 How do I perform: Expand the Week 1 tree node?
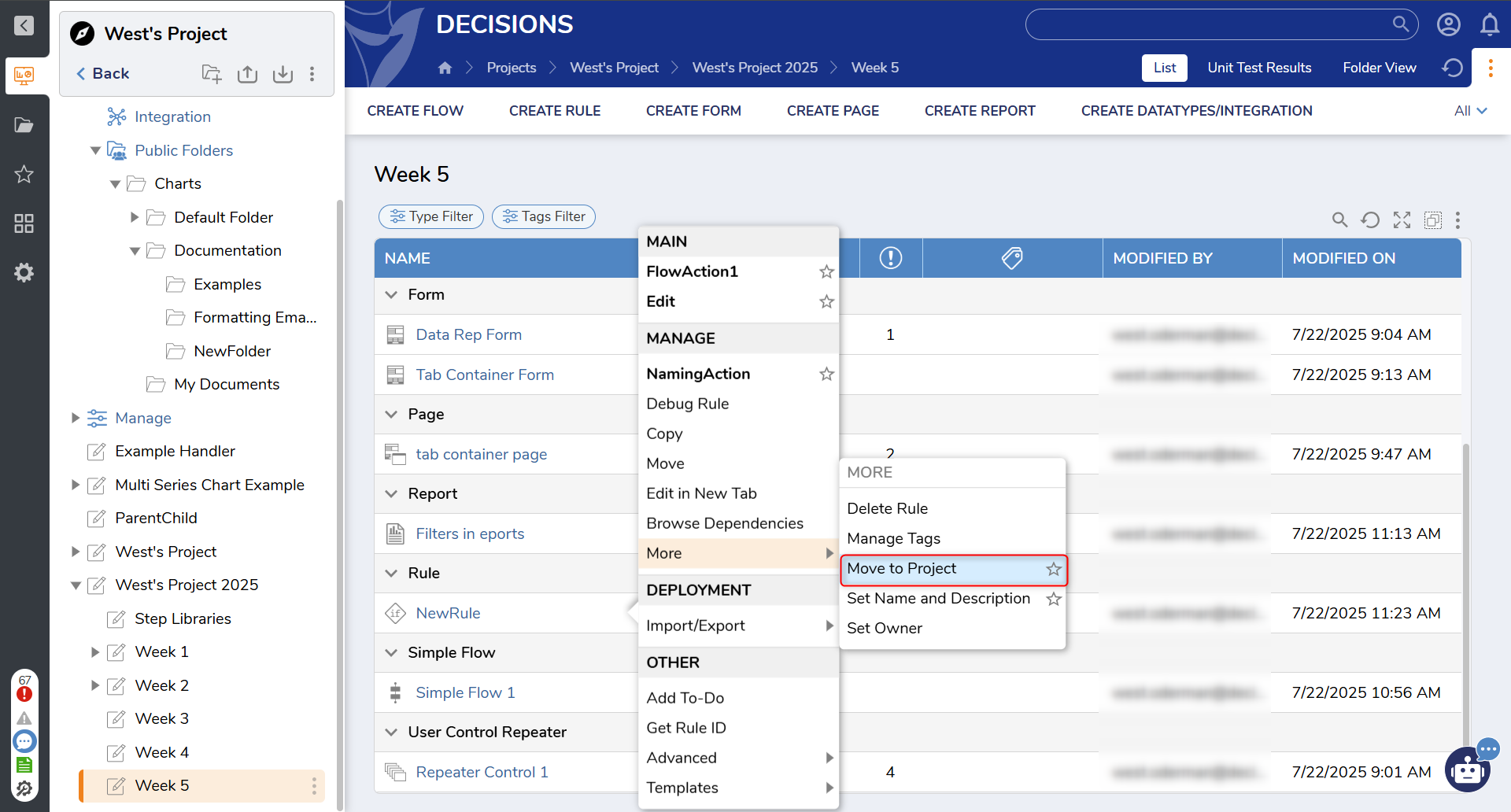95,652
